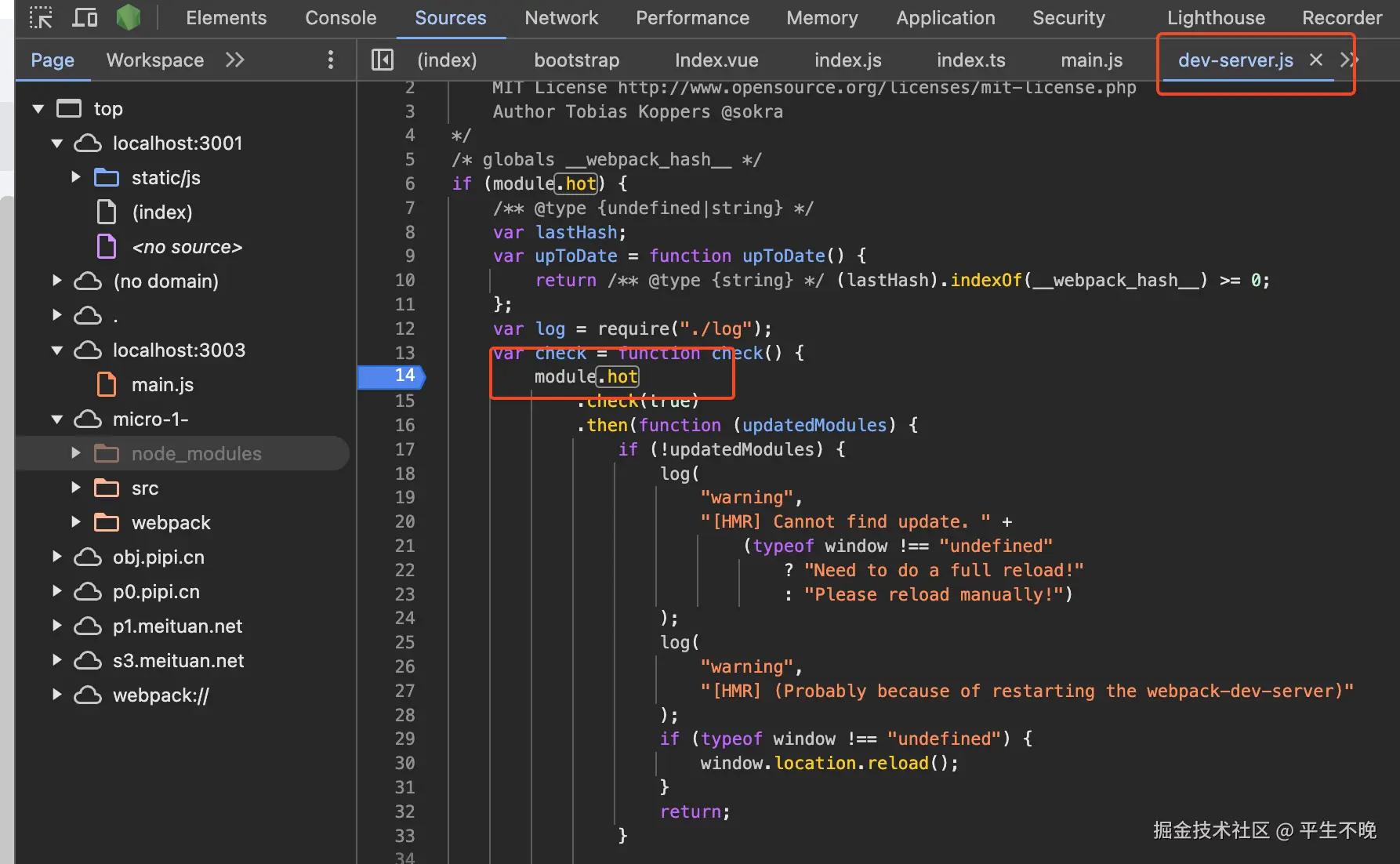Close the dev-server.js file tab

click(1316, 60)
